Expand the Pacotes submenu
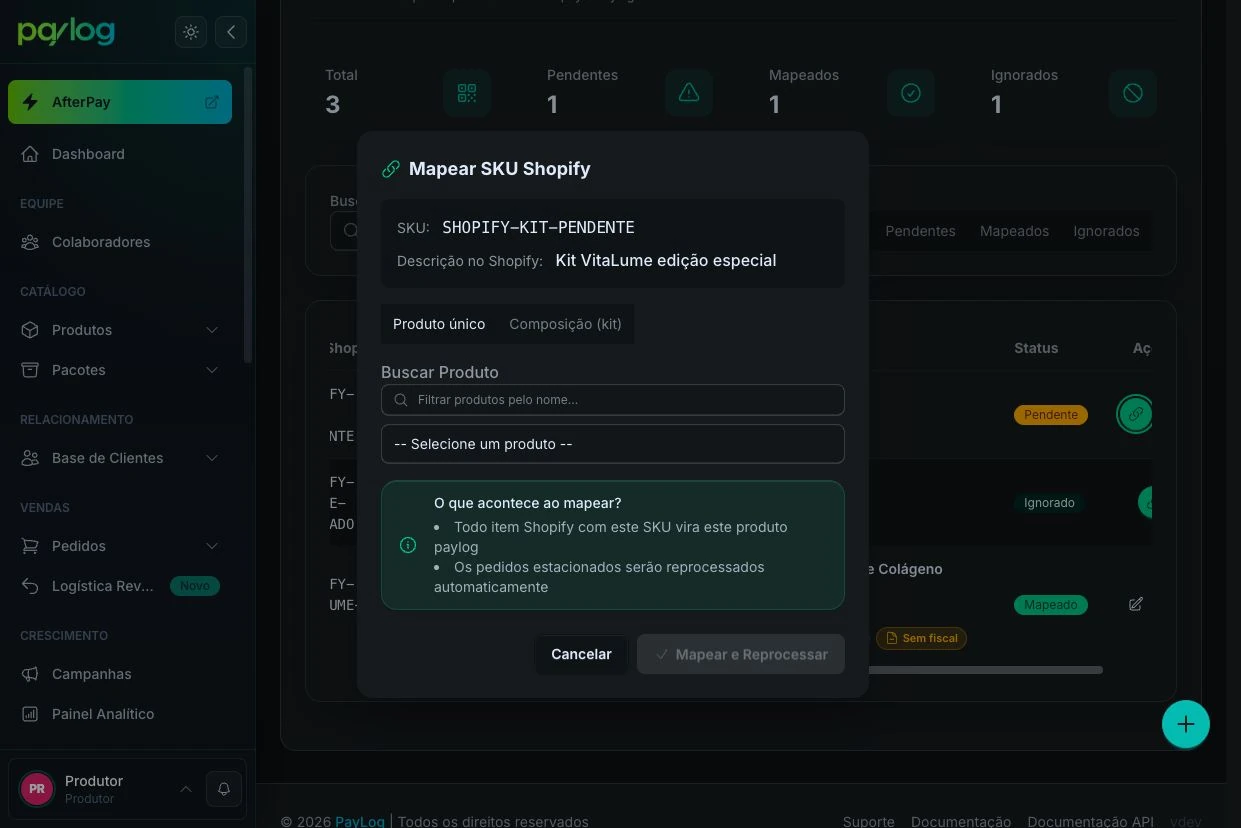1241x828 pixels. click(x=212, y=370)
